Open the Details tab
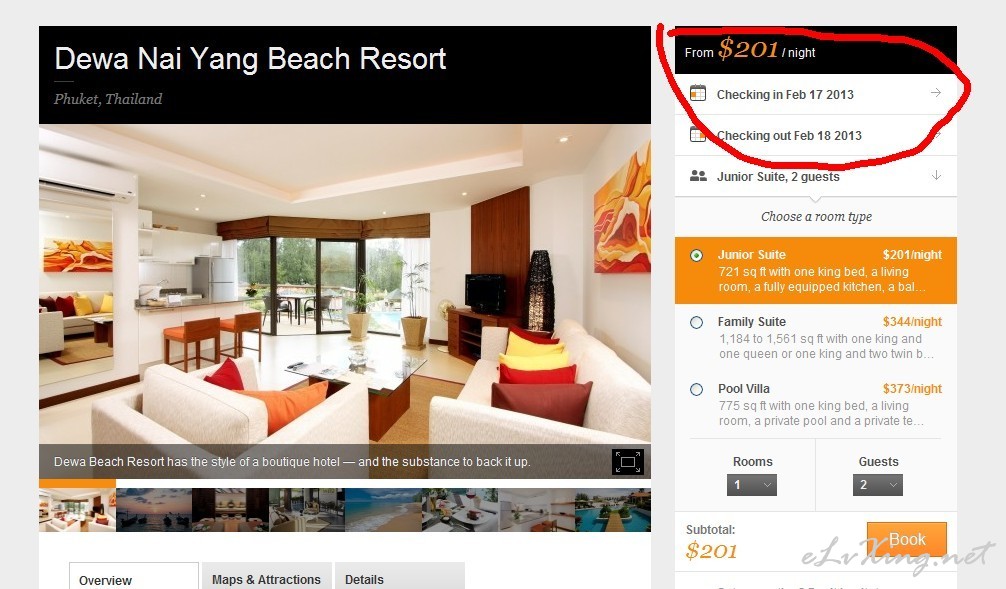Viewport: 1006px width, 589px height. pos(400,577)
